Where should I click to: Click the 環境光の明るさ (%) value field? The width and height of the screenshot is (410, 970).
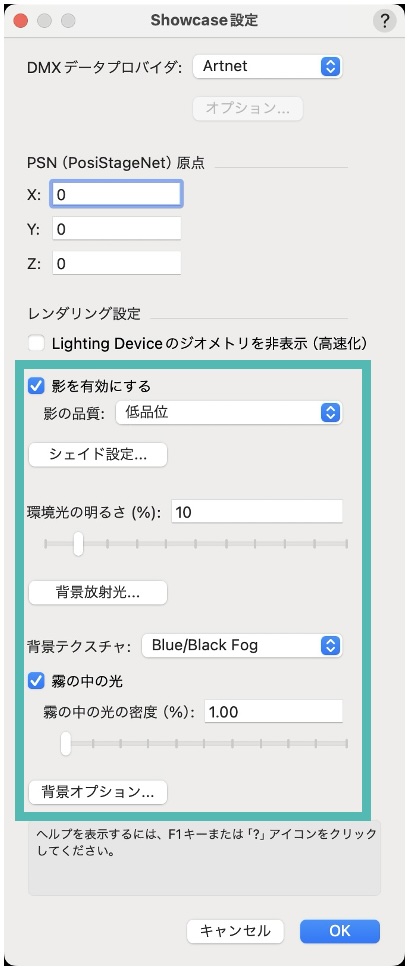(257, 512)
